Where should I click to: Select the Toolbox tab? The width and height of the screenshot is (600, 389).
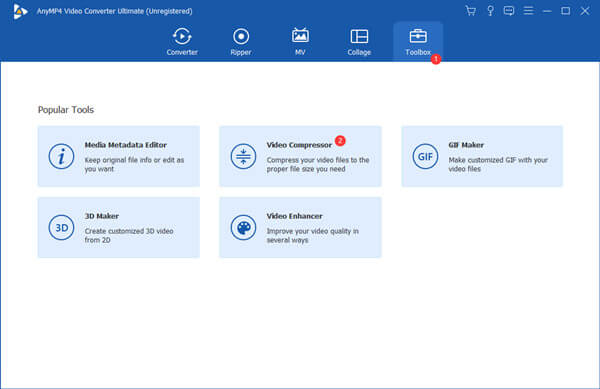coord(418,42)
